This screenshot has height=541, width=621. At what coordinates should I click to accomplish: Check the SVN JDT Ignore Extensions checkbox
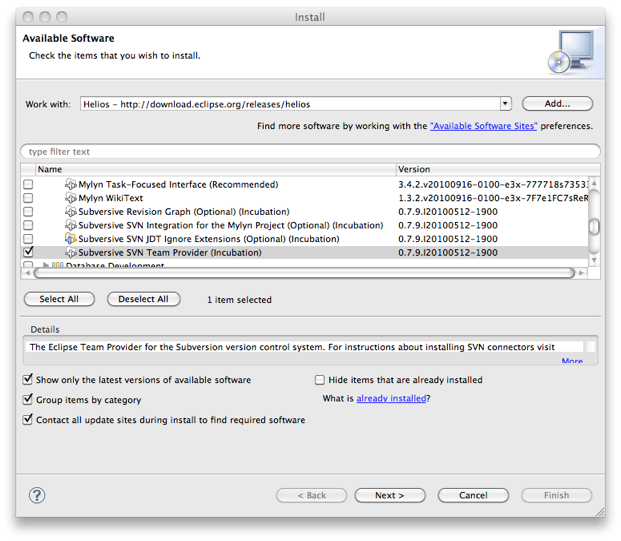click(x=28, y=239)
